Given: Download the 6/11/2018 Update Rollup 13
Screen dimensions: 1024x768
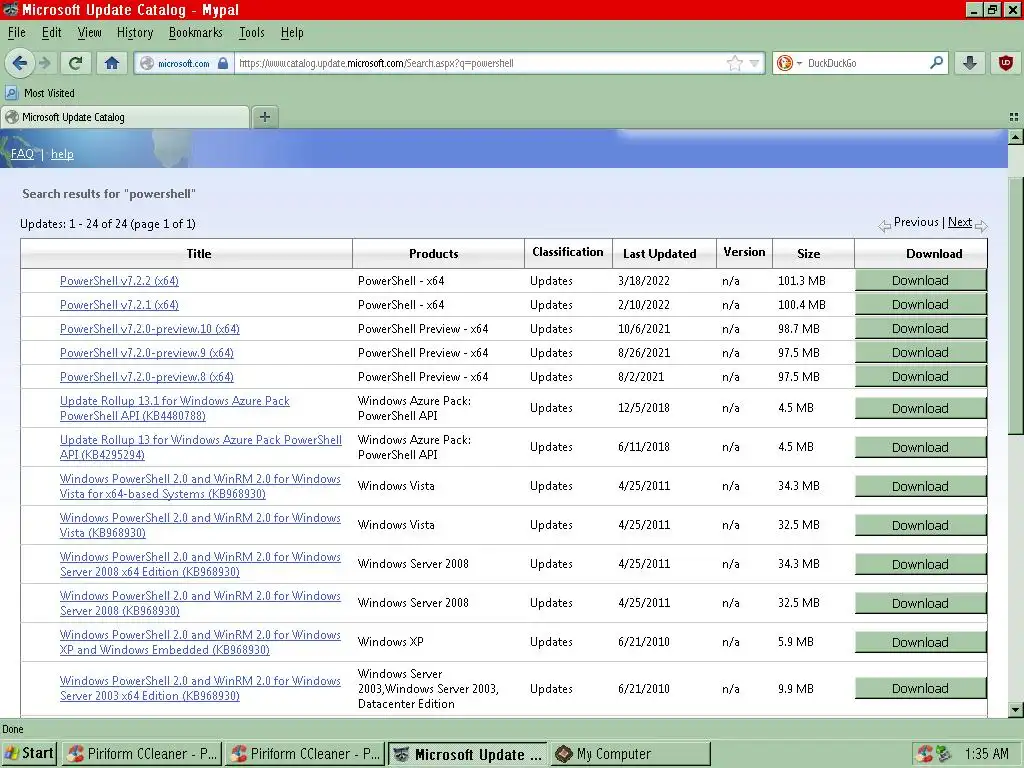Looking at the screenshot, I should click(920, 447).
